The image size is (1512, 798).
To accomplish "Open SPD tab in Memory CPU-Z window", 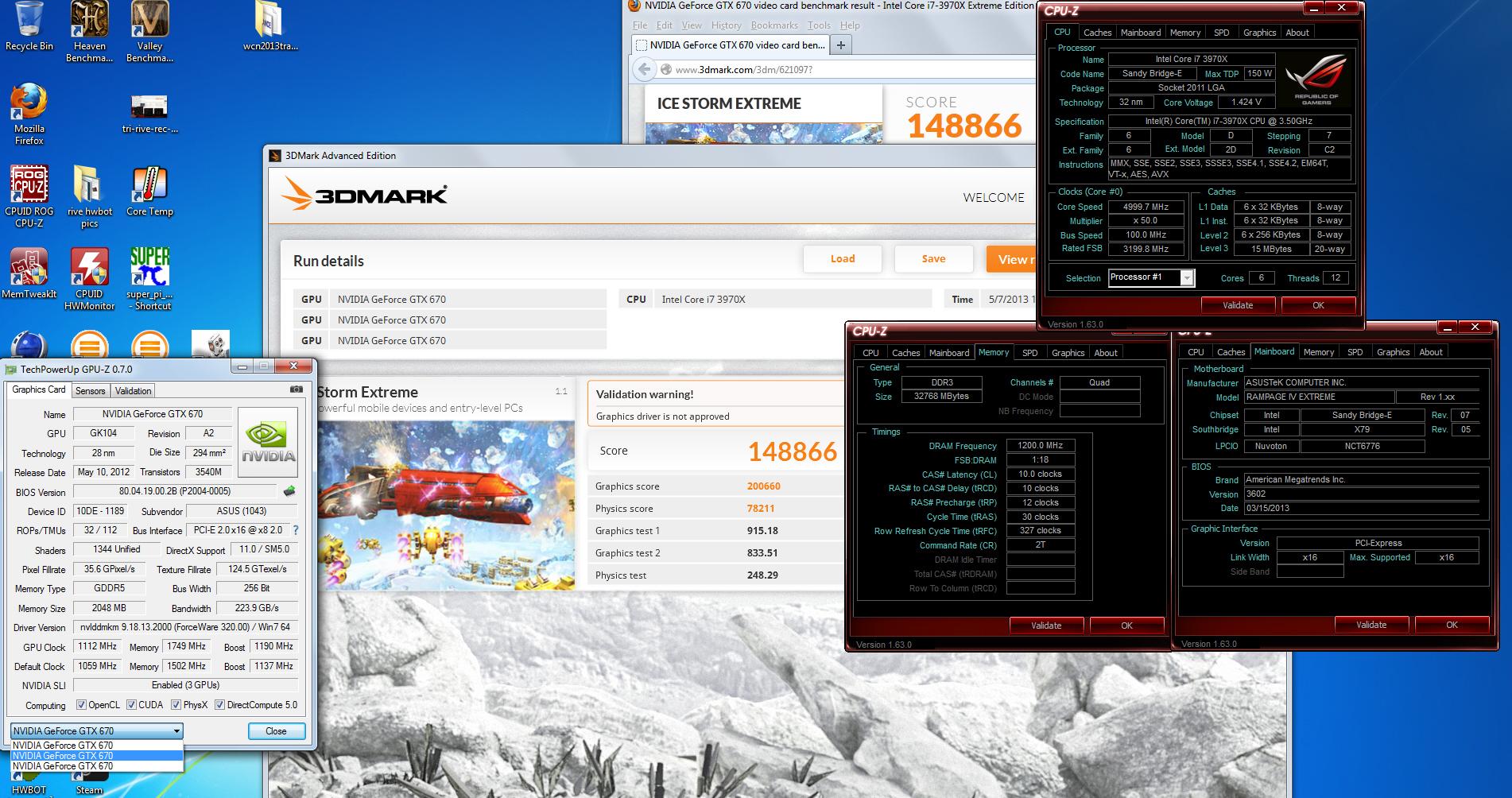I will pos(1029,353).
